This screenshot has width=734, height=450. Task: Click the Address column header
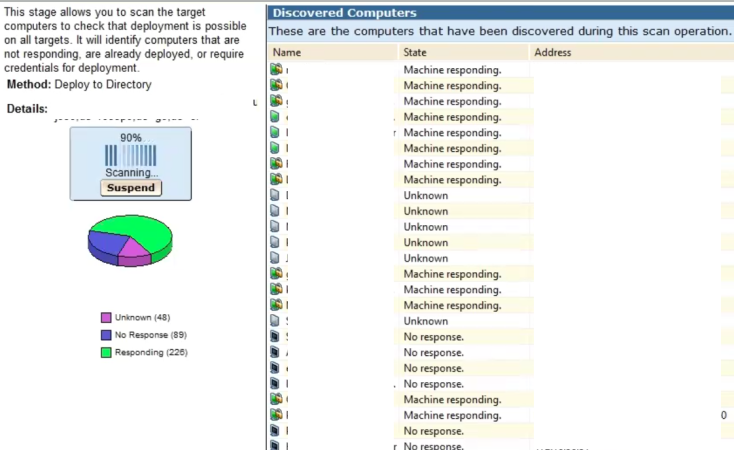click(632, 52)
